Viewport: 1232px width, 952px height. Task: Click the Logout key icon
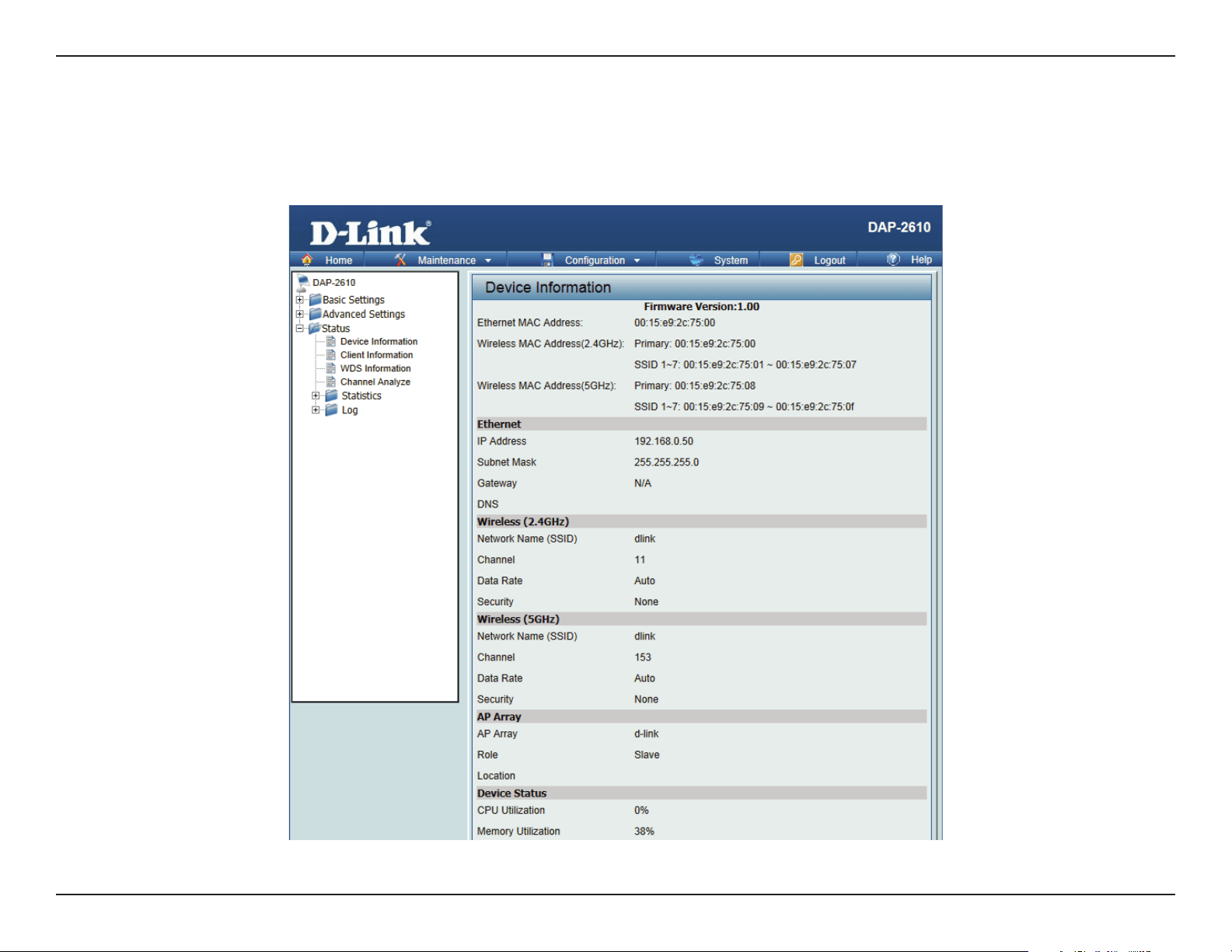click(x=796, y=260)
